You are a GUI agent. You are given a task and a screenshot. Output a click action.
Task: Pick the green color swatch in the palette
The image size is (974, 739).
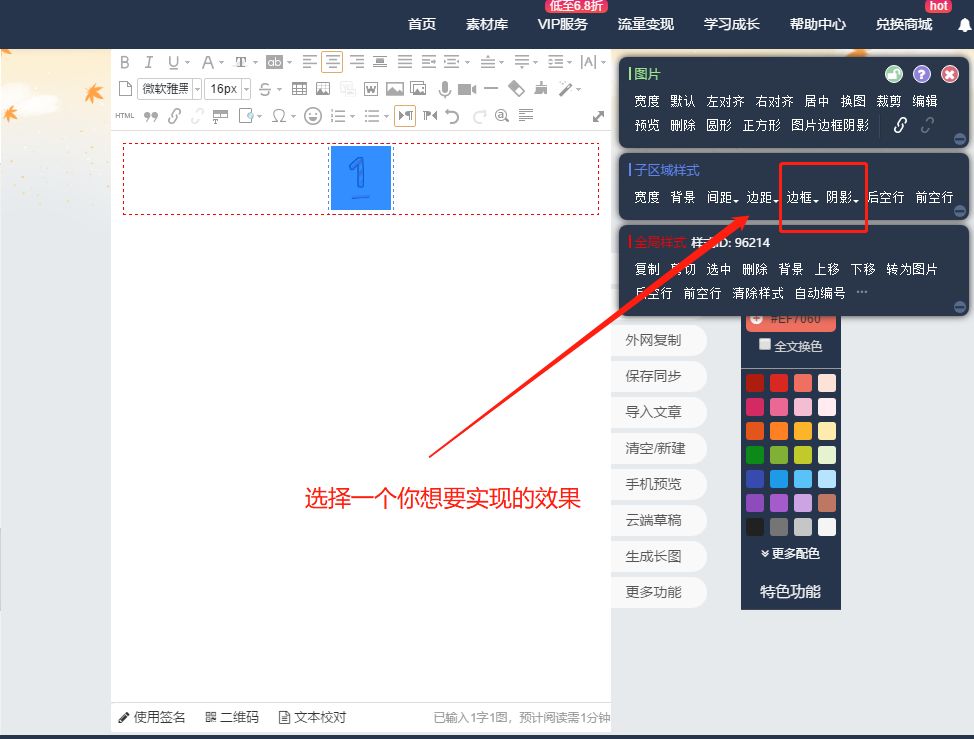click(755, 455)
